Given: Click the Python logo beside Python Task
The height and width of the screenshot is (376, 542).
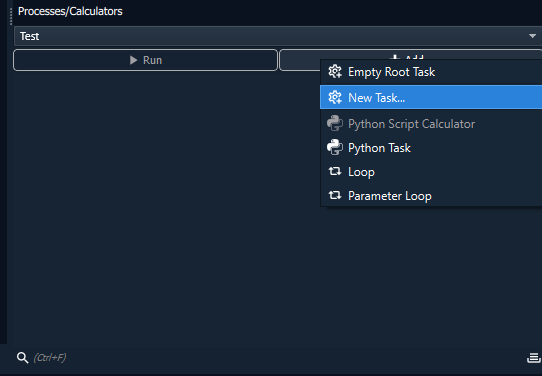Looking at the screenshot, I should pyautogui.click(x=335, y=148).
